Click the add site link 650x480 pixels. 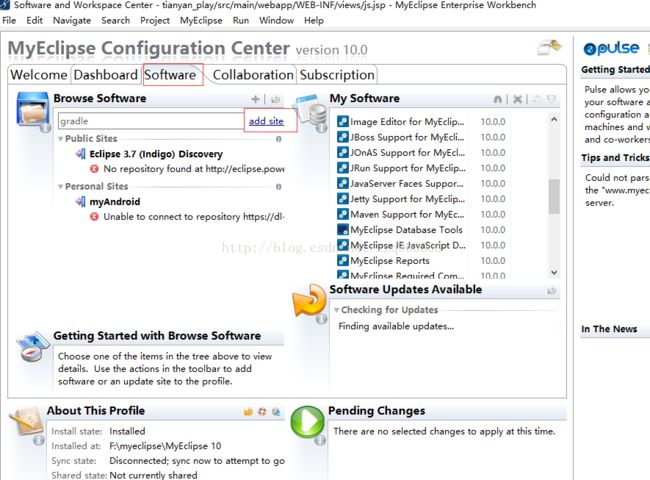(x=266, y=121)
